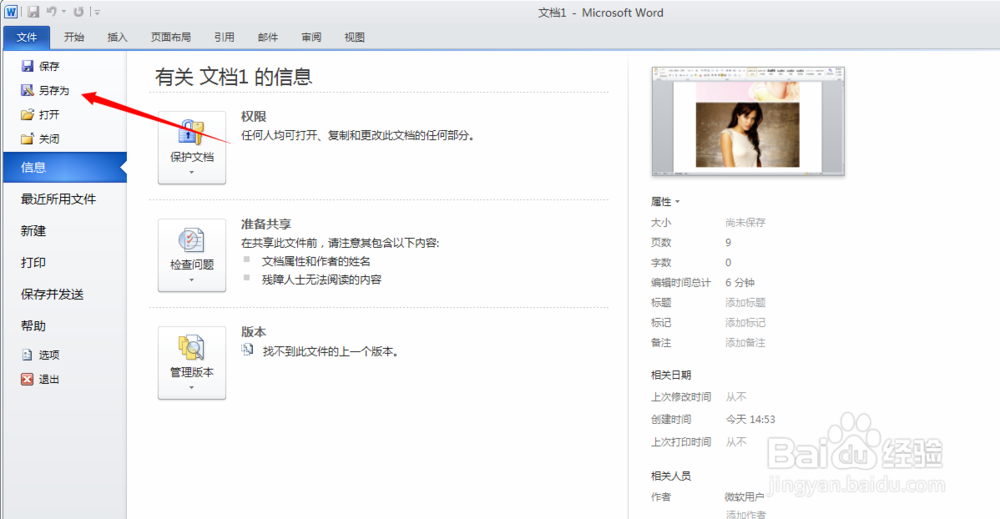
Task: Click the 文档属性和作者的姓名 text
Action: click(316, 261)
